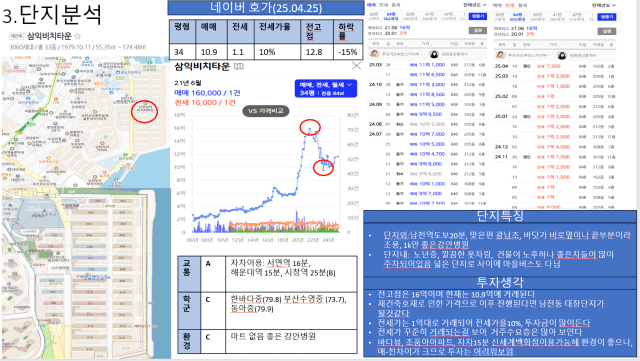Click the first agent avatar in the right list
The image size is (640, 361).
[x=500, y=55]
